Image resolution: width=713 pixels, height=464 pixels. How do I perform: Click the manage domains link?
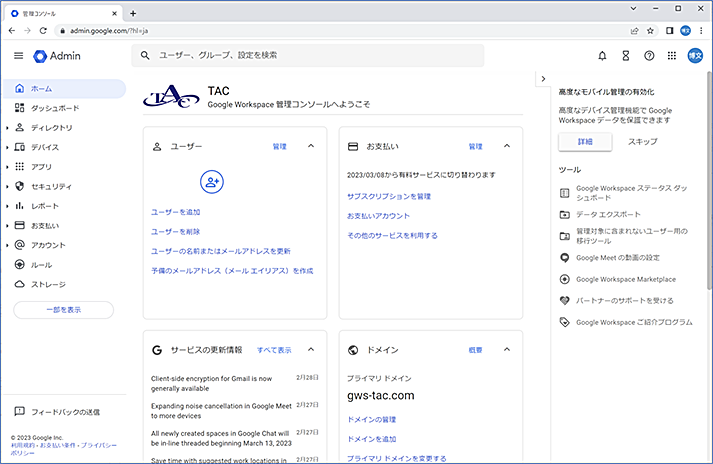372,419
